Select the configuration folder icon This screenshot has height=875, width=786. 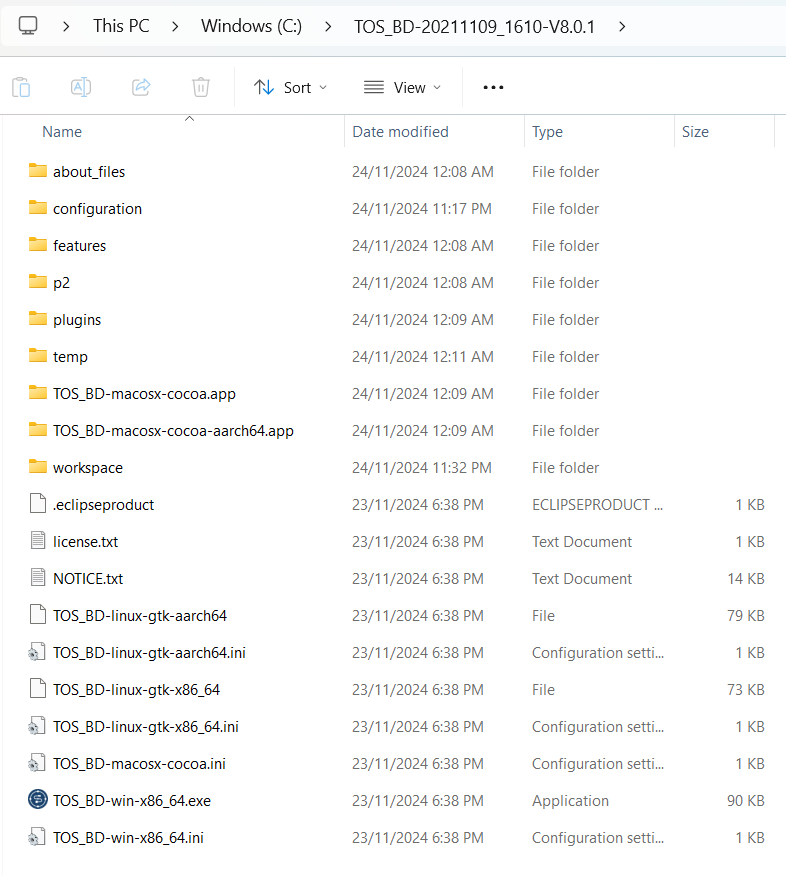(x=37, y=208)
